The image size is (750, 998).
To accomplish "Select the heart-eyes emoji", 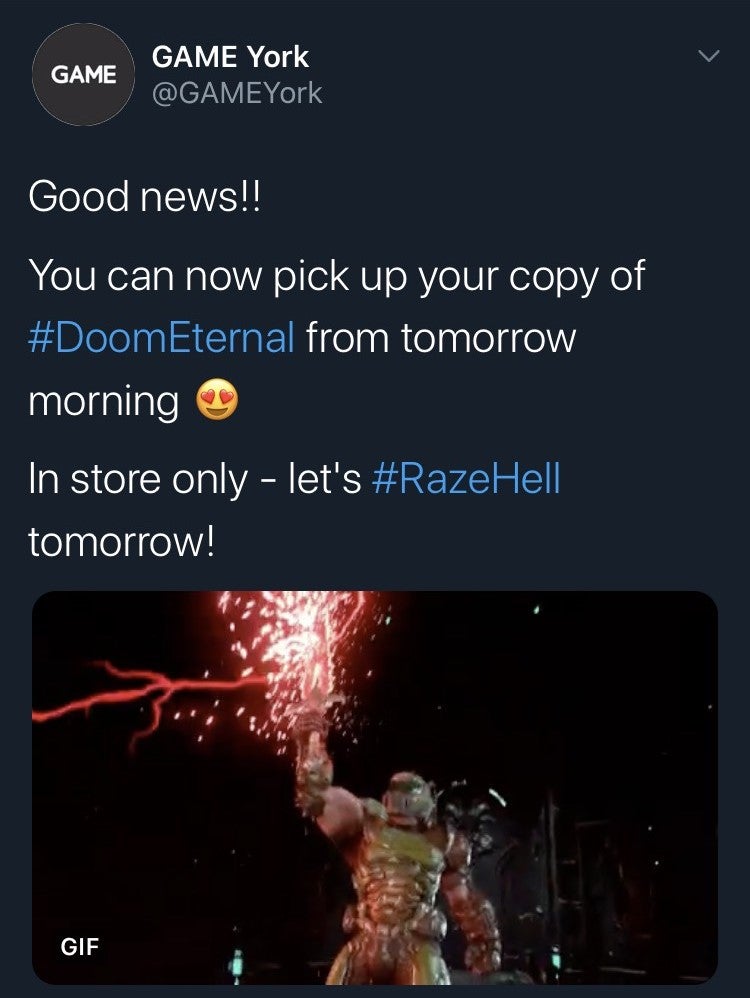I will coord(217,400).
